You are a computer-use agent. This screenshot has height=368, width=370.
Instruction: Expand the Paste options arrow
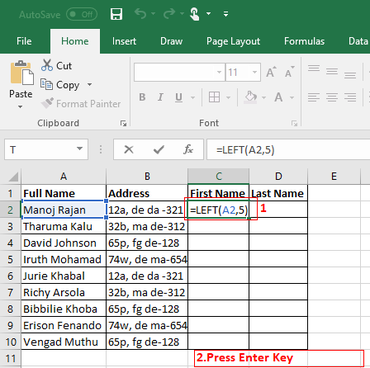(20, 107)
